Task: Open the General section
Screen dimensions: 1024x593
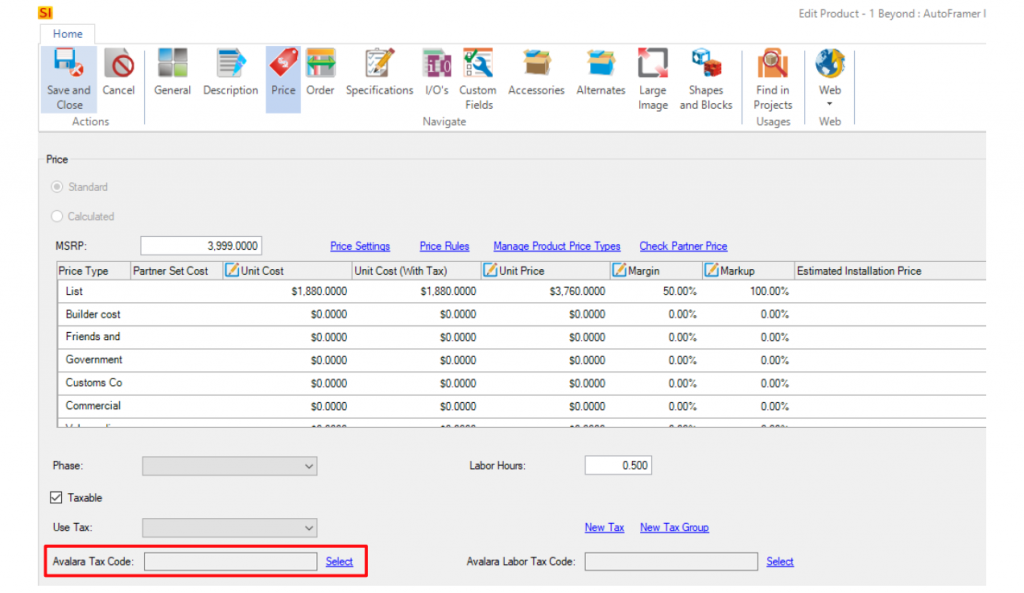Action: [x=172, y=72]
